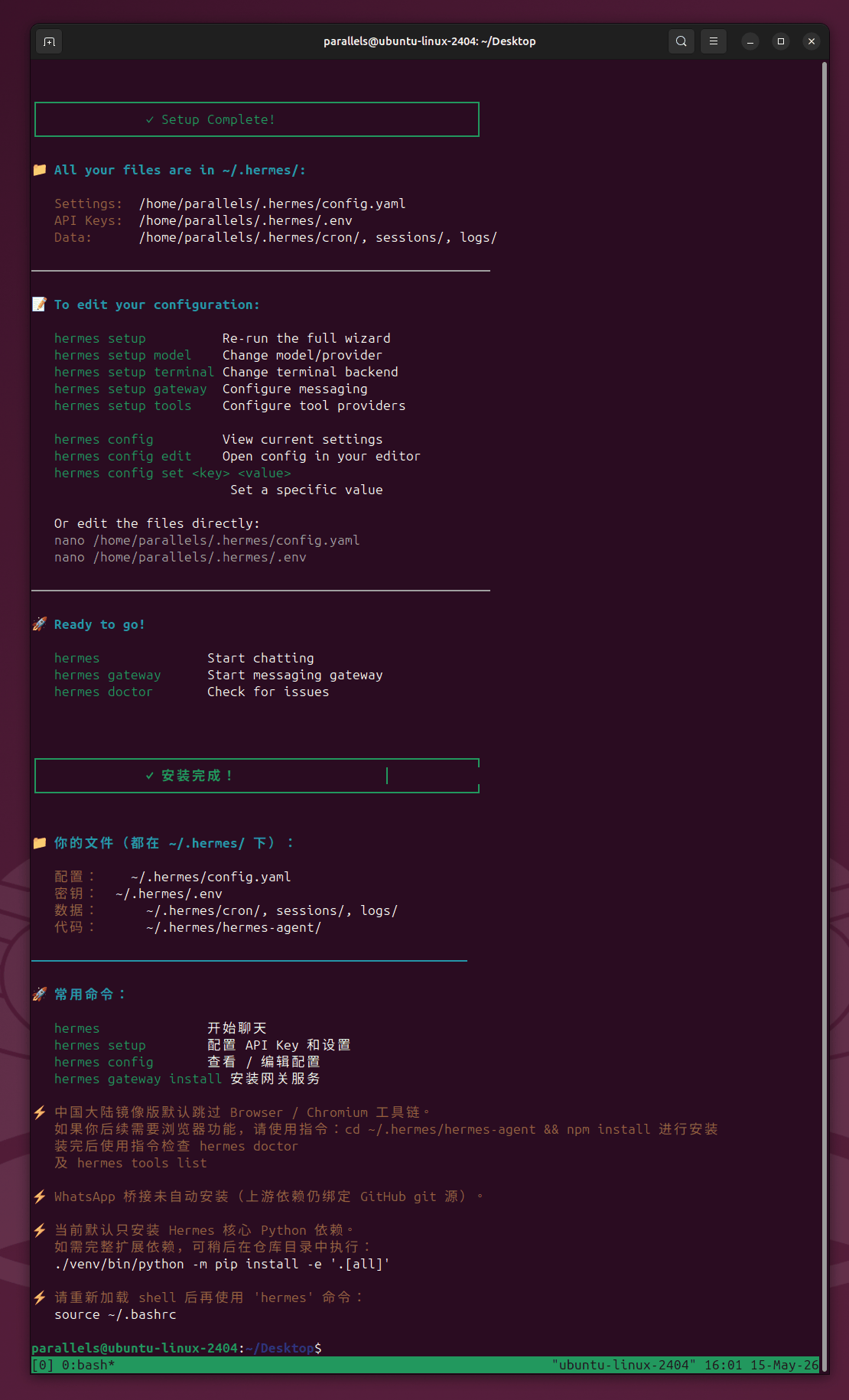The width and height of the screenshot is (849, 1400).
Task: Click the lightning icon beside '当前默认只安装'
Action: click(40, 1230)
